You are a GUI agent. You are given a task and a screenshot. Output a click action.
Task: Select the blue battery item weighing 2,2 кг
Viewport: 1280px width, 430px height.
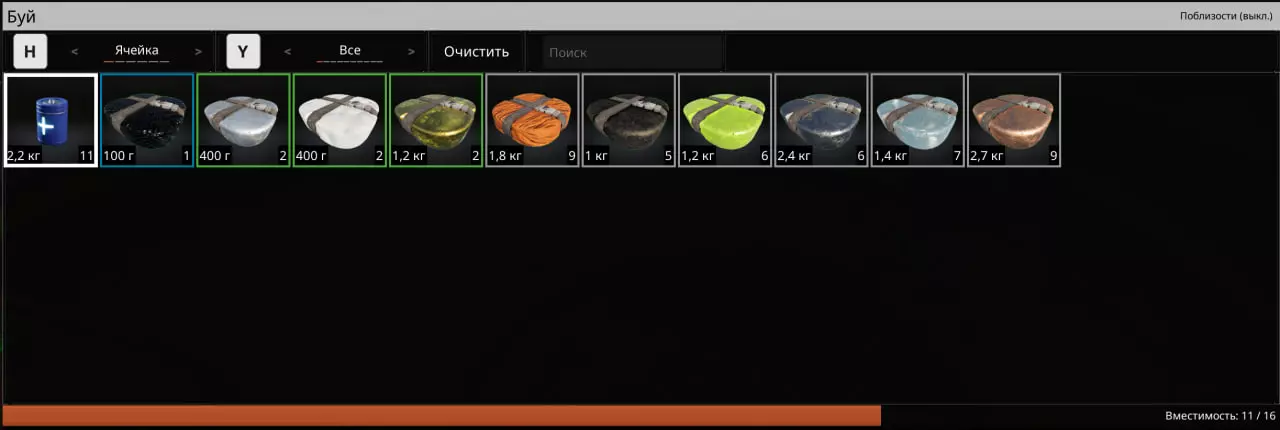point(51,120)
